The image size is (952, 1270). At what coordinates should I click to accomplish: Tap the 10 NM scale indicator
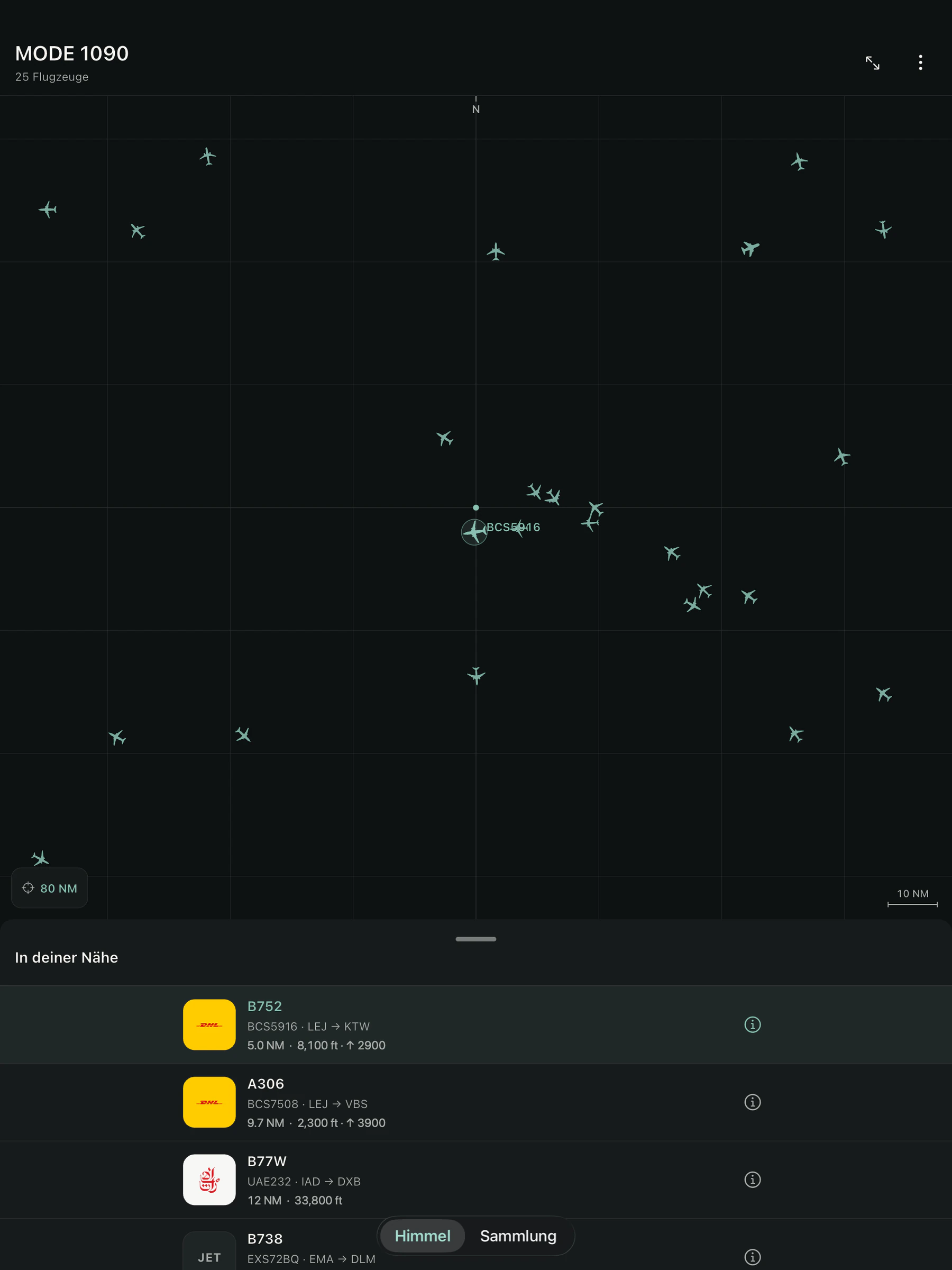[912, 897]
